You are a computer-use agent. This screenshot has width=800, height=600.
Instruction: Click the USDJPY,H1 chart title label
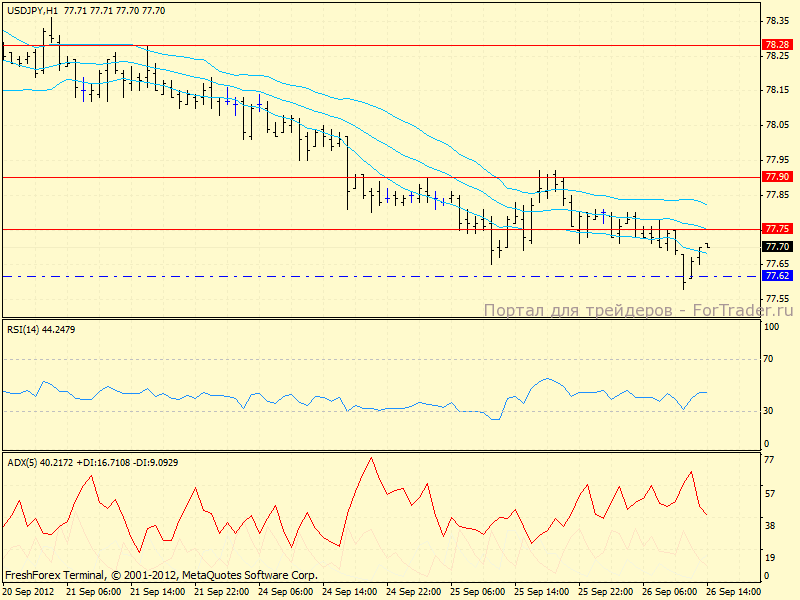(30, 9)
